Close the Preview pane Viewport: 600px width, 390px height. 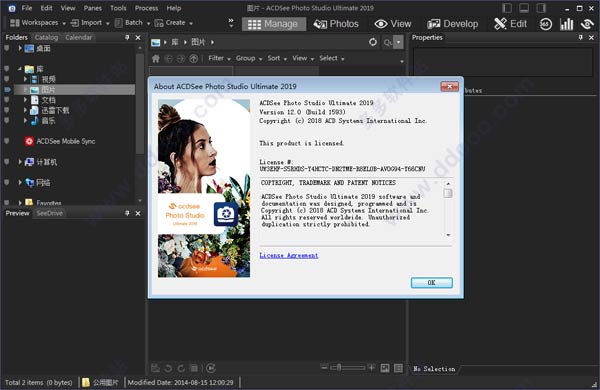coord(138,213)
